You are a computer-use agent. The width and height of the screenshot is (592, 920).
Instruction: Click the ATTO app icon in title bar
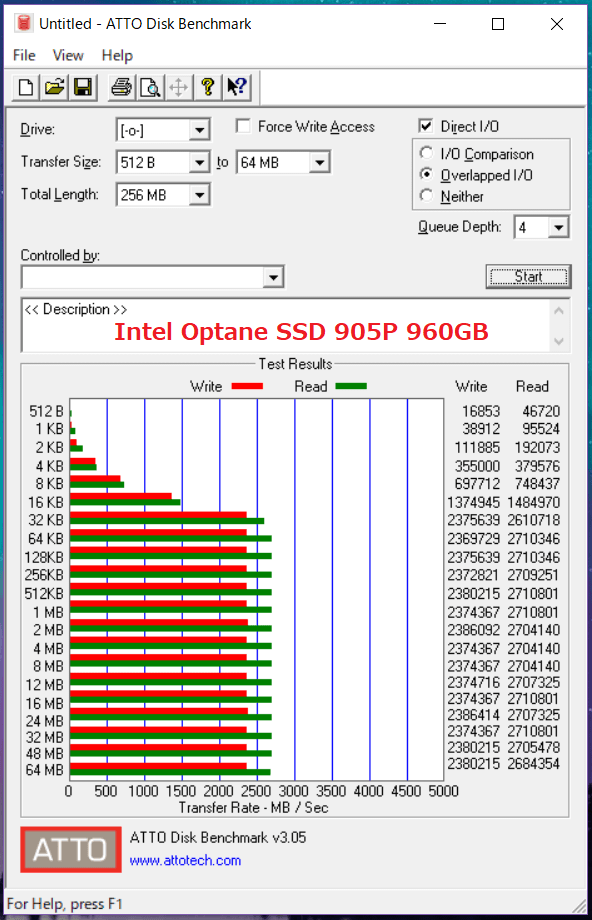(x=23, y=23)
